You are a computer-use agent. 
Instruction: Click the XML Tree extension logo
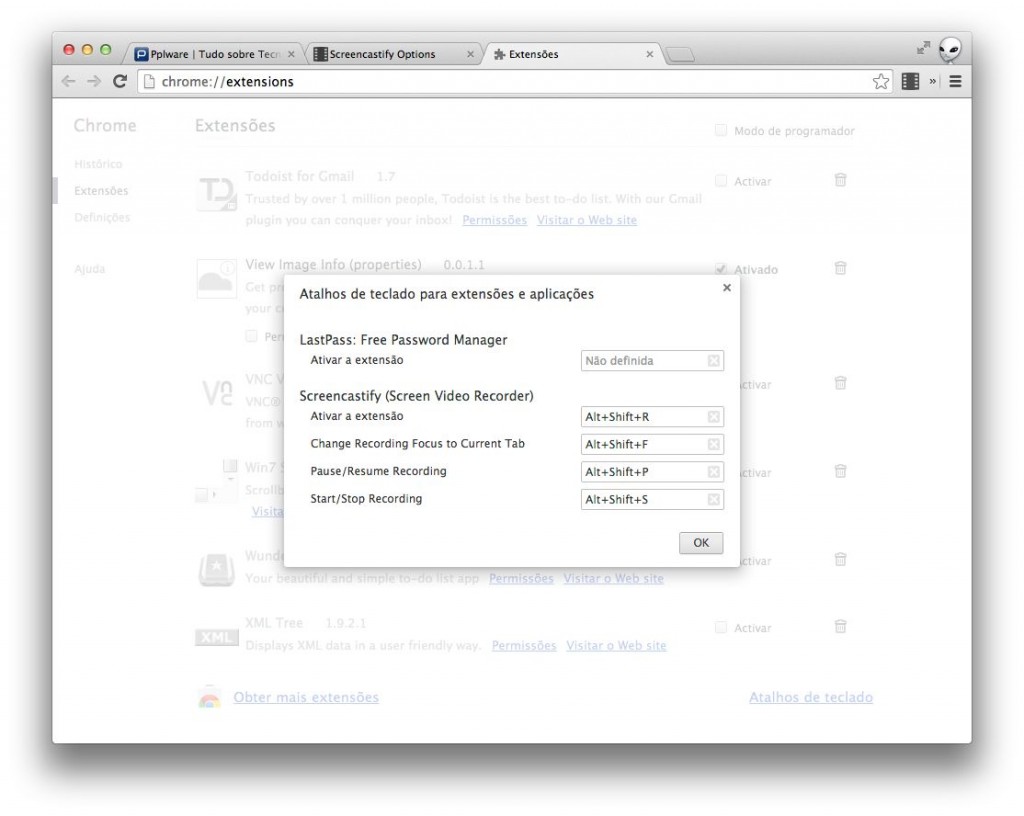pyautogui.click(x=217, y=637)
